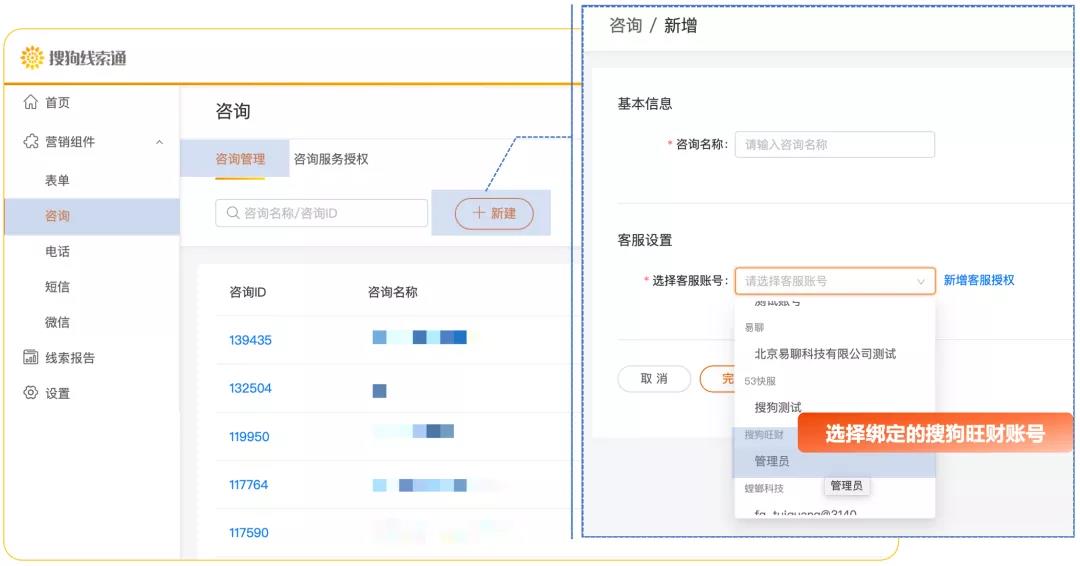Open 首页 in the sidebar

pos(57,103)
